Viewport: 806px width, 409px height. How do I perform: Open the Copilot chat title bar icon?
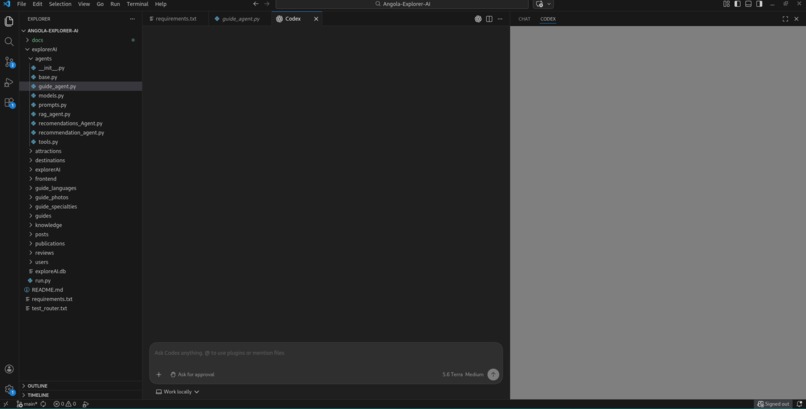click(x=539, y=4)
